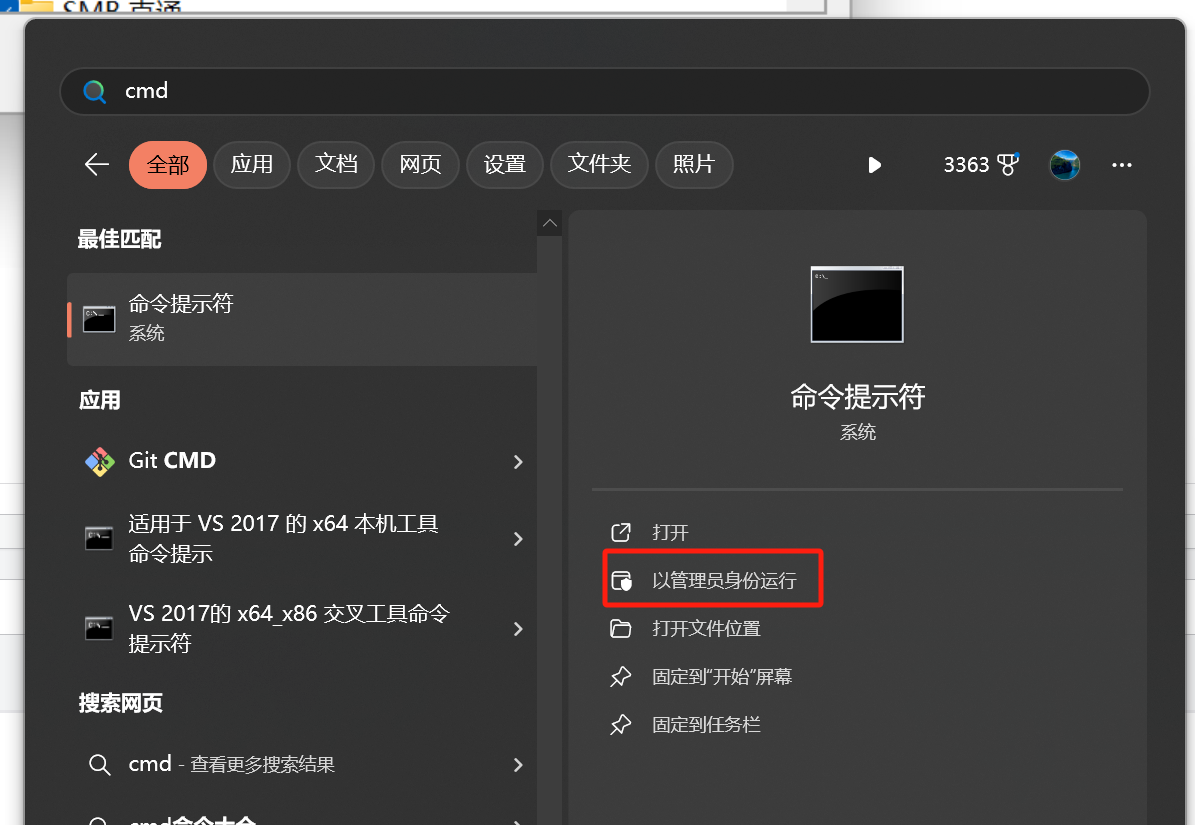Switch to the 照片 filter tab
The image size is (1195, 825).
coord(694,165)
